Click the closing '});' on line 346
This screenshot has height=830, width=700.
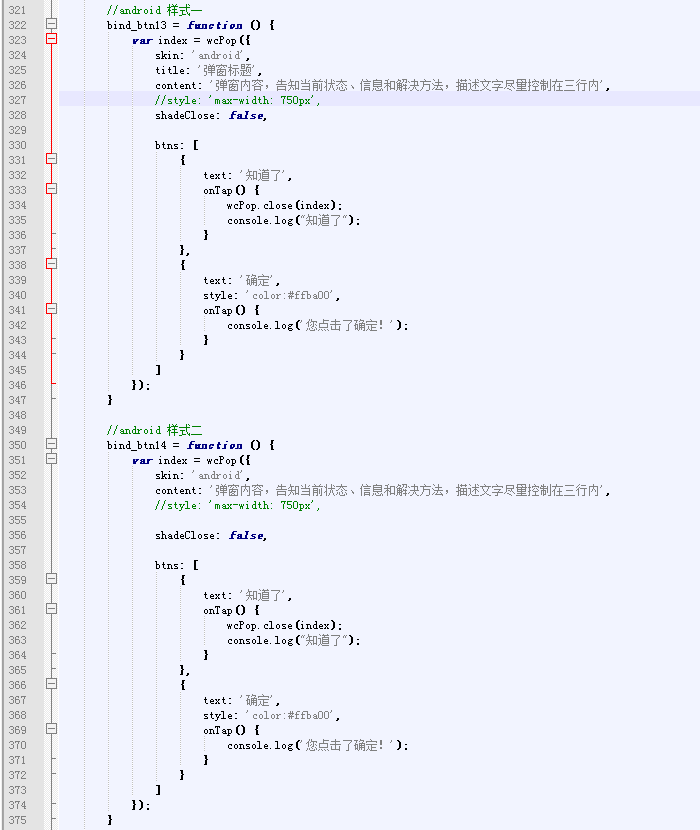(141, 385)
